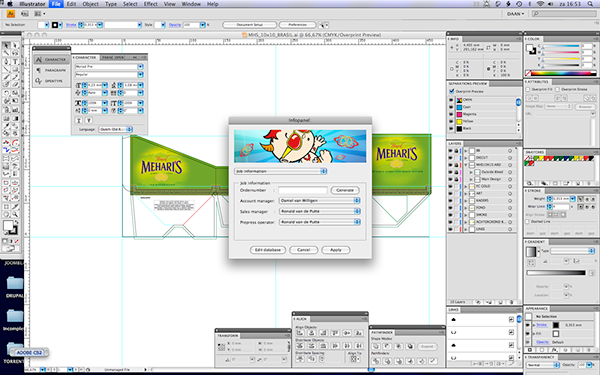Click the first Distribute Objects icon

300,346
